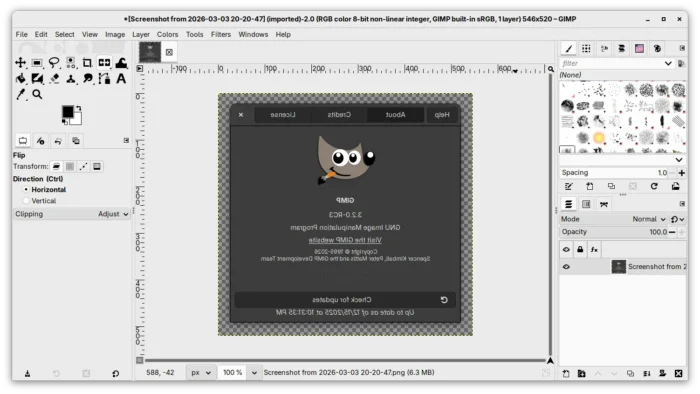
Task: Switch to the Patterns tab
Action: [x=586, y=49]
